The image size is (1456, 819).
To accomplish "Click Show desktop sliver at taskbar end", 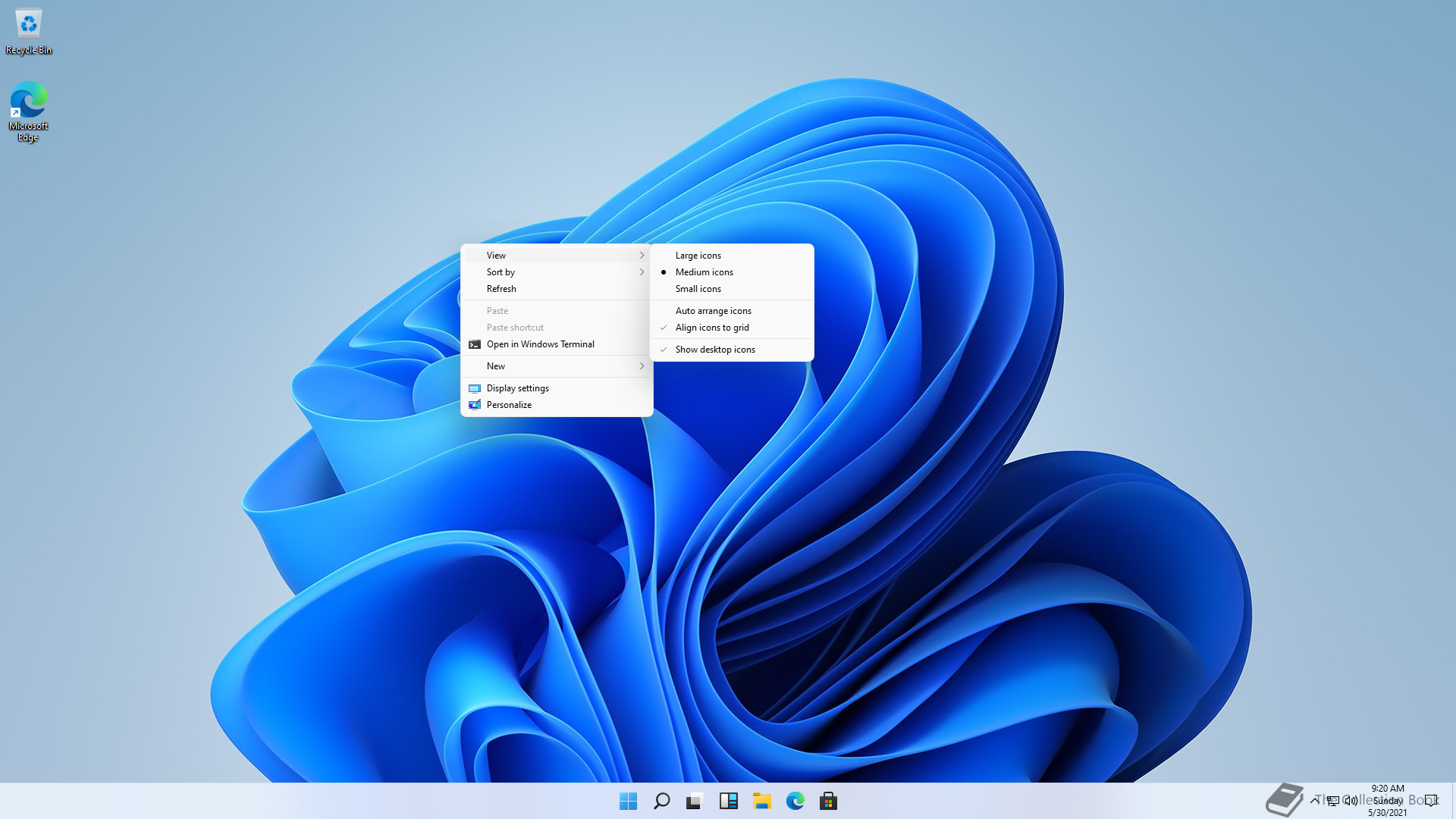I will pyautogui.click(x=1452, y=801).
